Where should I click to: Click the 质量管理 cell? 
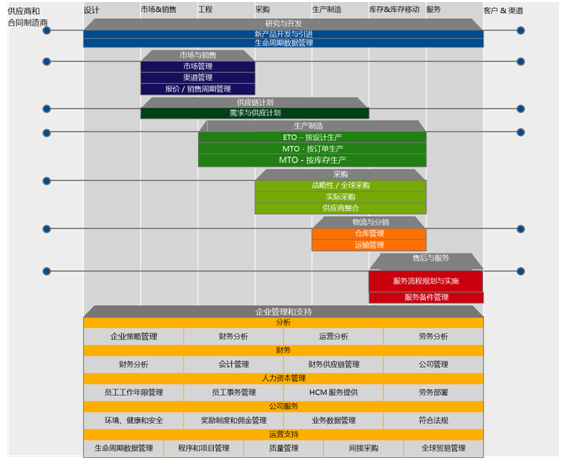(283, 448)
